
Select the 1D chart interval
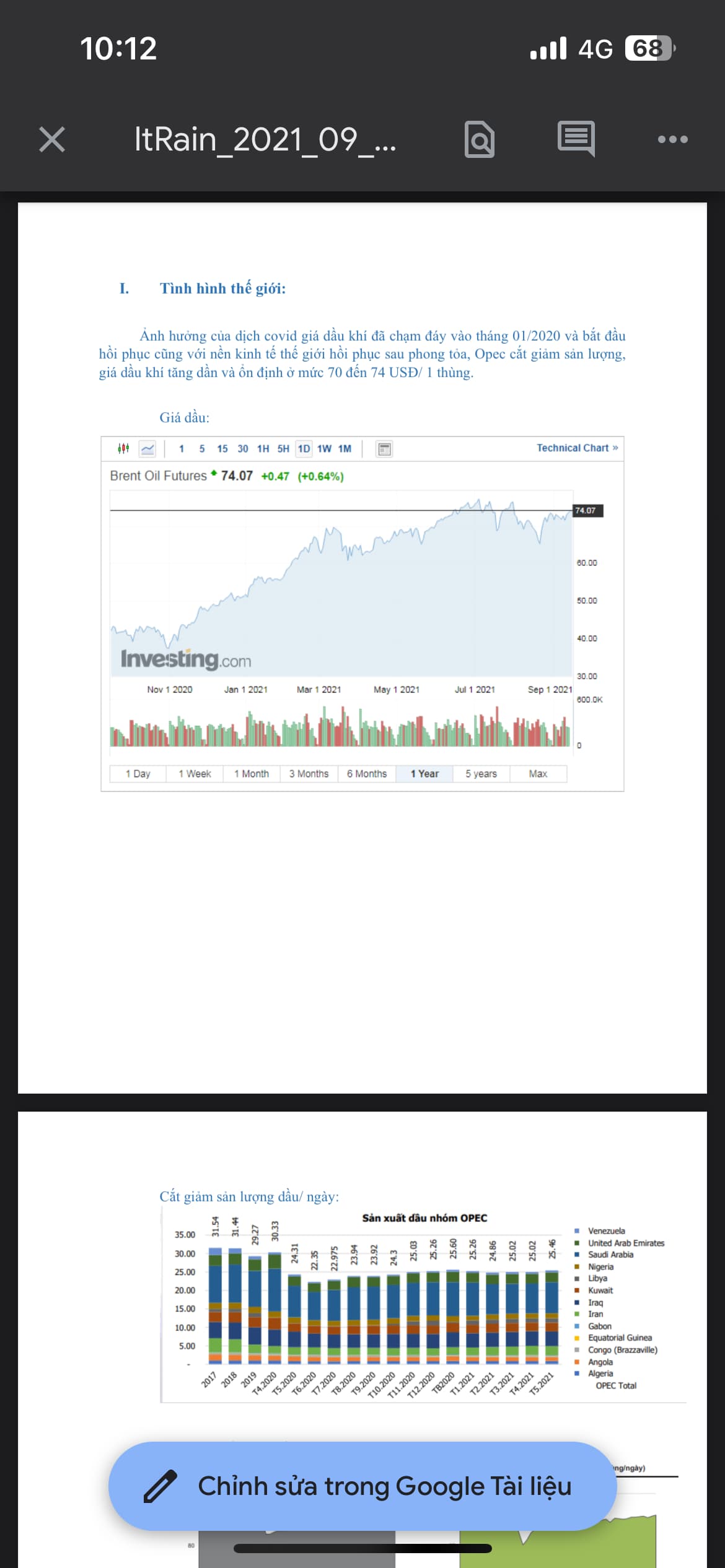click(304, 449)
